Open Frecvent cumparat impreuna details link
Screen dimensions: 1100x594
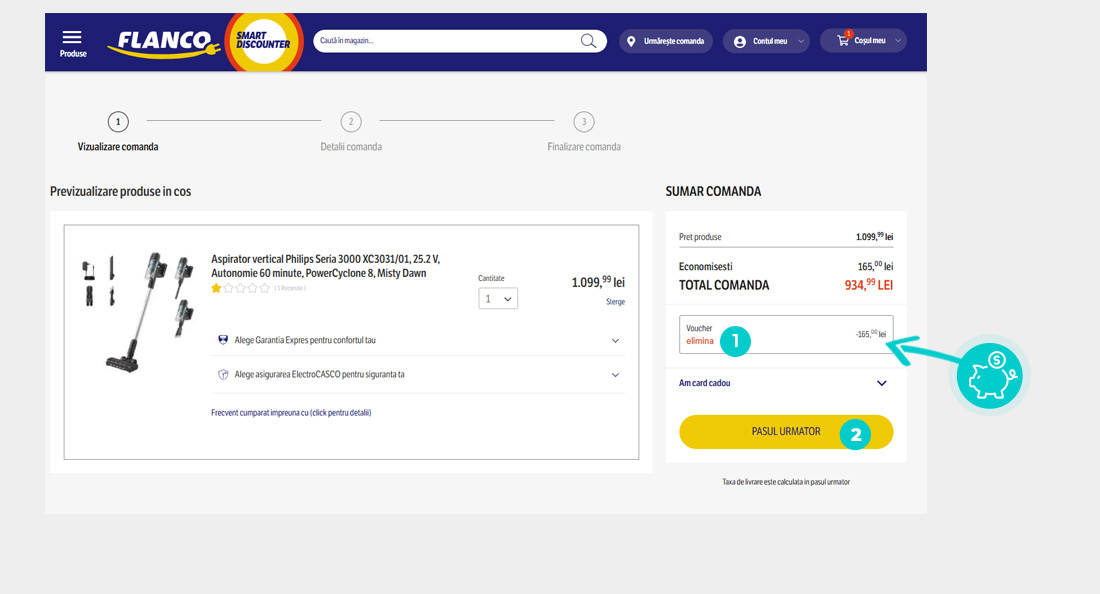291,412
